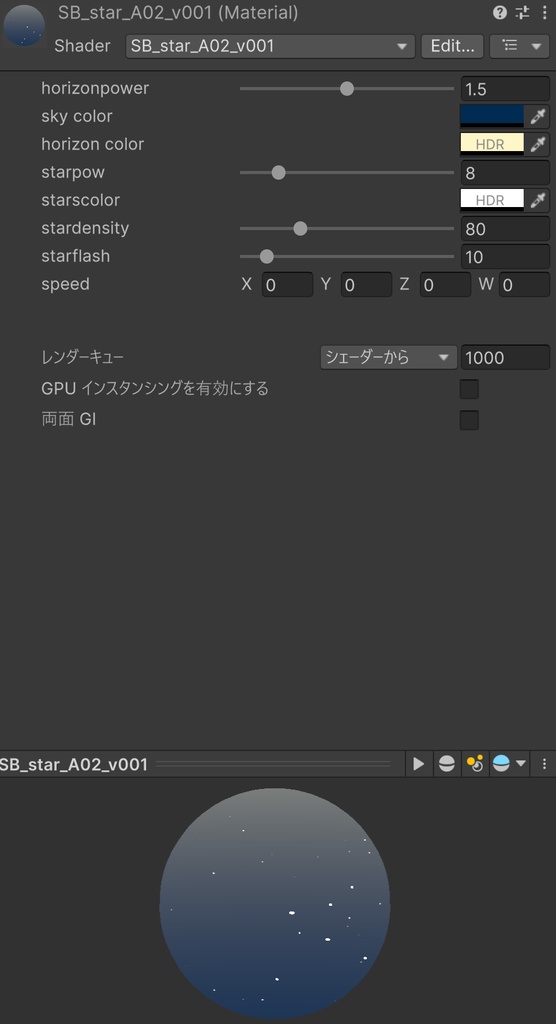Click the horizonpower property label
Viewport: 556px width, 1024px height.
pos(95,88)
